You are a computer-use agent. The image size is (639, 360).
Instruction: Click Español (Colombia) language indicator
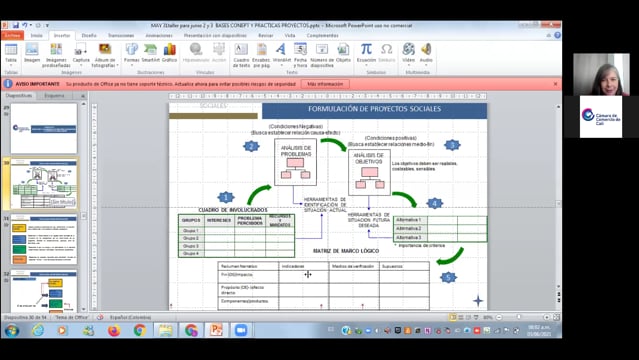(x=130, y=317)
